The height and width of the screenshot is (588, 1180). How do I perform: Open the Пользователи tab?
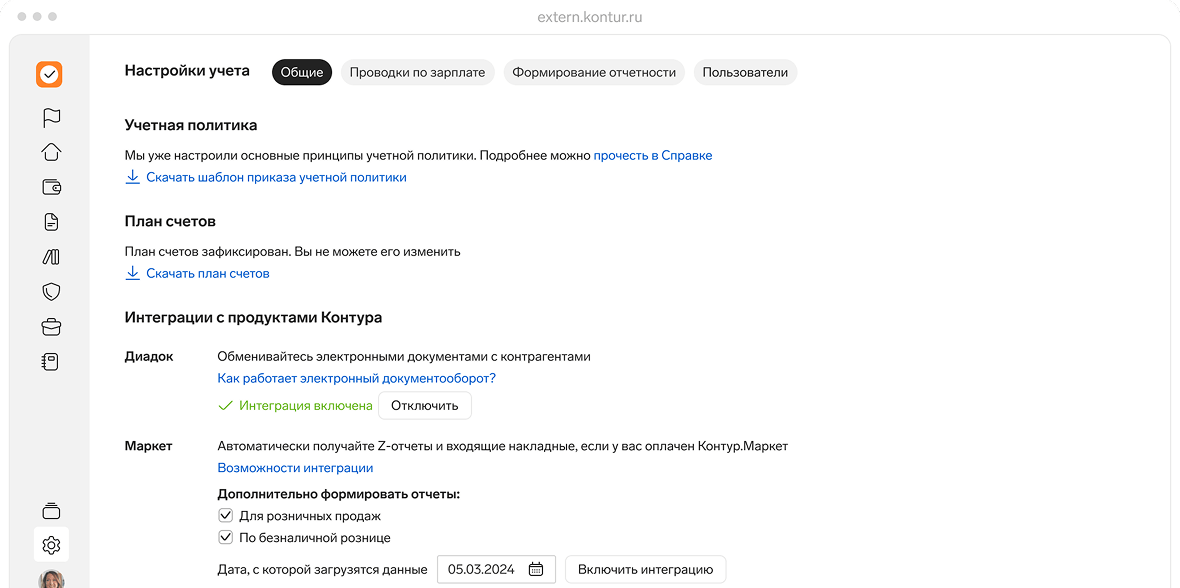pyautogui.click(x=745, y=72)
